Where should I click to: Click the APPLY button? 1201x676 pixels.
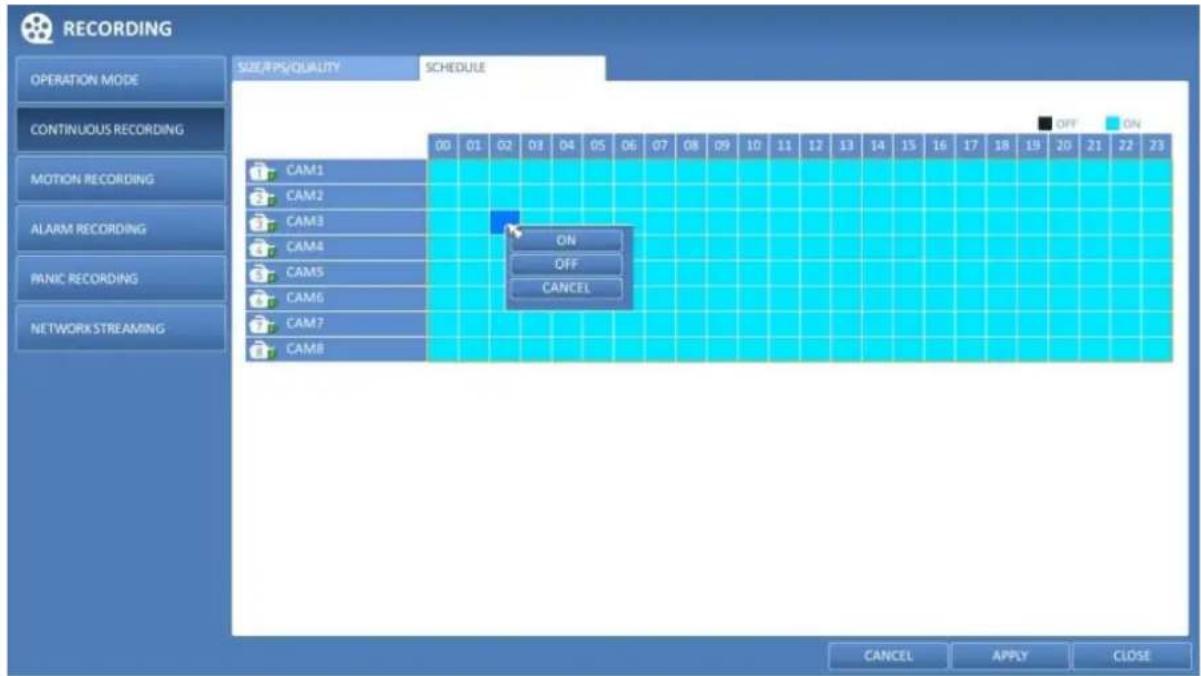pos(1009,656)
